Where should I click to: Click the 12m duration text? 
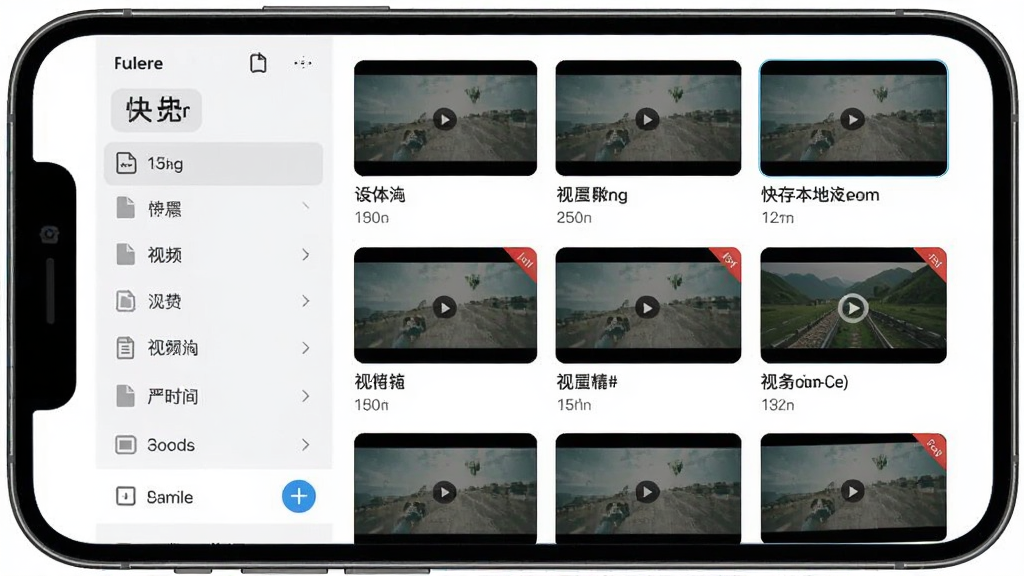coord(777,217)
